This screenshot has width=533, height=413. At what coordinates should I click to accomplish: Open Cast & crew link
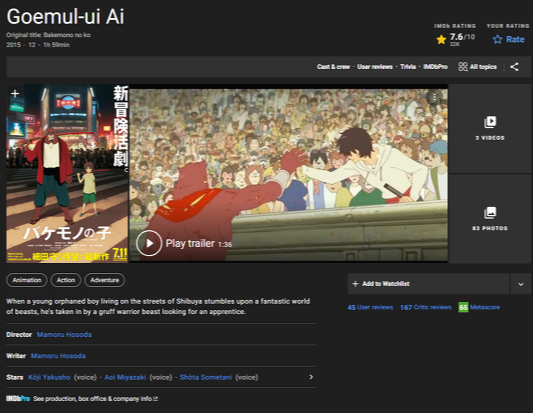point(333,67)
